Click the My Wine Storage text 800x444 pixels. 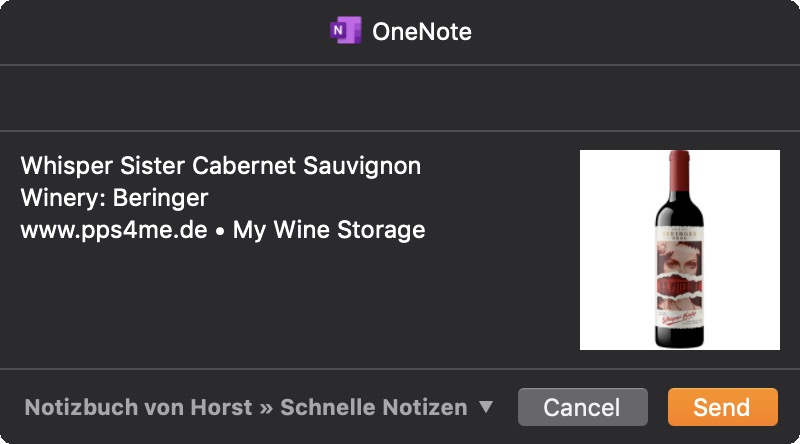click(329, 230)
